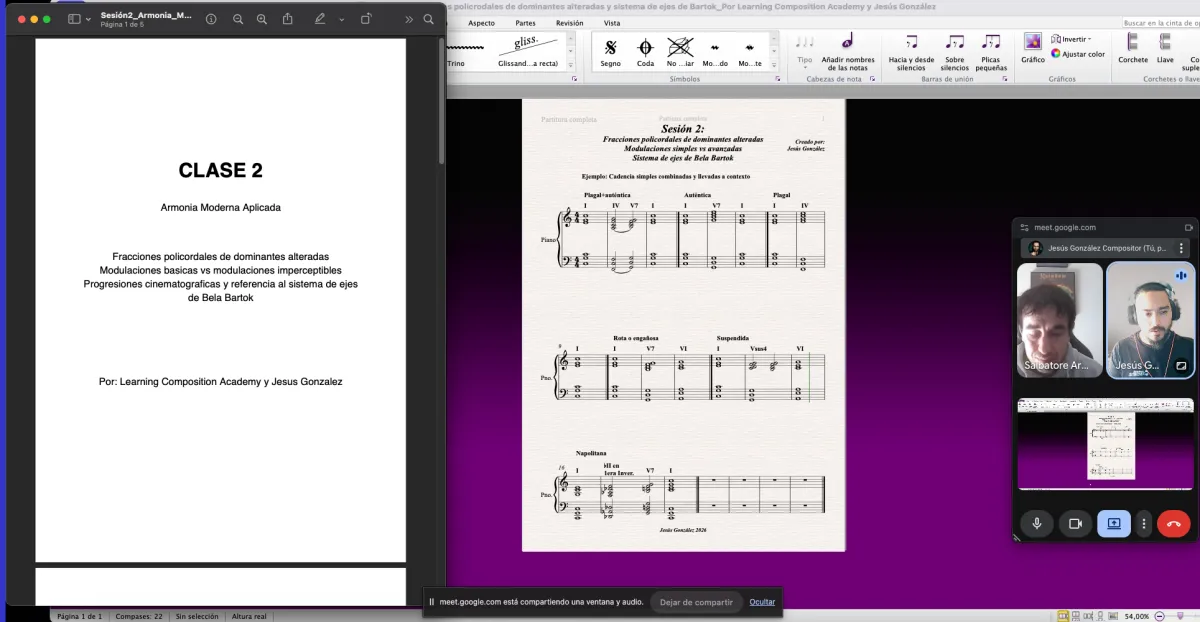Screen dimensions: 1200x622
Task: Open the Tipo notehead dropdown
Action: (805, 50)
